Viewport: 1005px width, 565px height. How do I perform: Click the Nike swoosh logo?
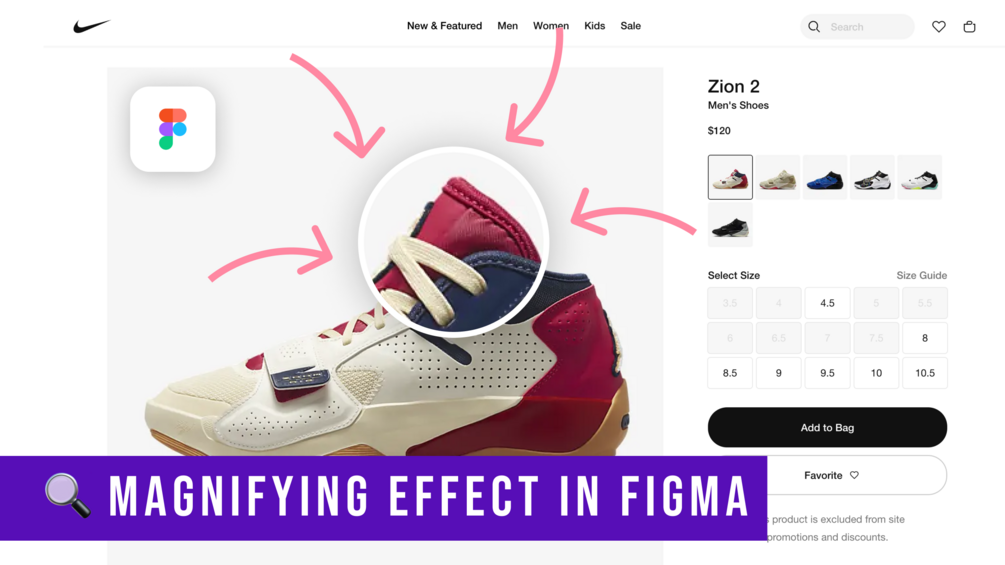click(92, 26)
